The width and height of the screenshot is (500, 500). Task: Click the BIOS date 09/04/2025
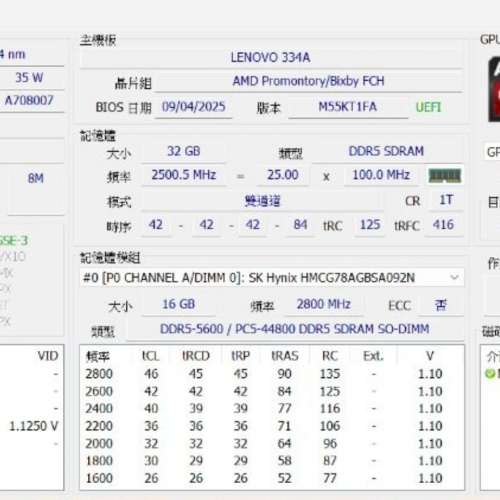194,107
